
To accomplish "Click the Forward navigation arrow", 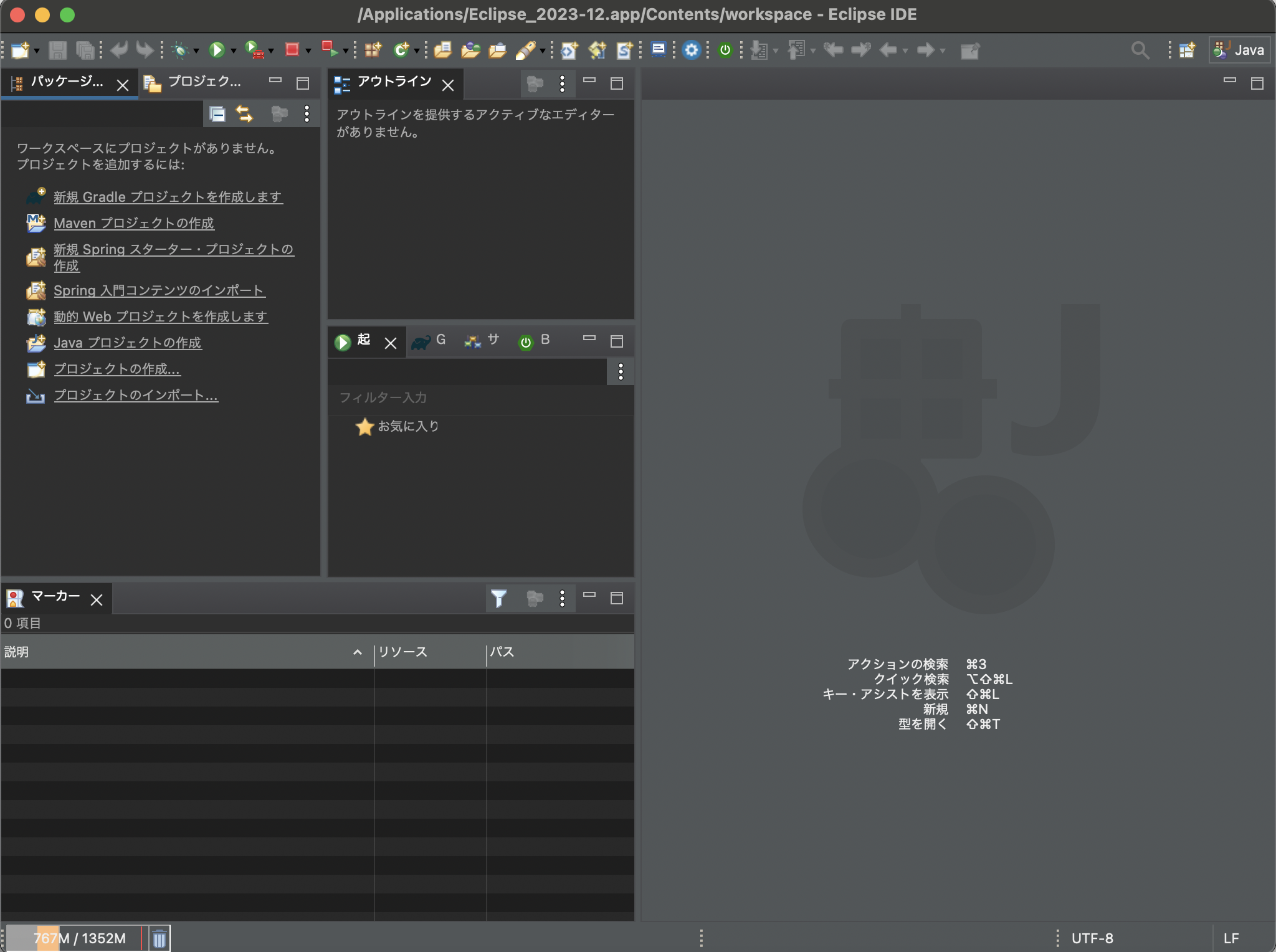I will point(925,50).
